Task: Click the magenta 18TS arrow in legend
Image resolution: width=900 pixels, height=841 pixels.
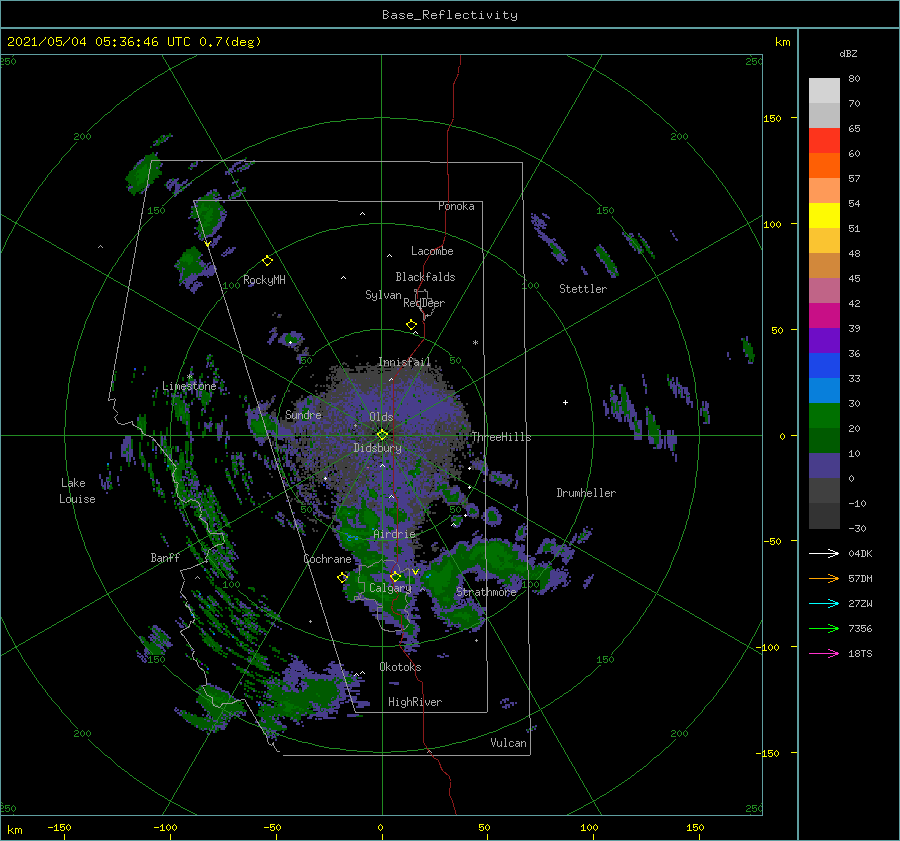Action: 824,653
